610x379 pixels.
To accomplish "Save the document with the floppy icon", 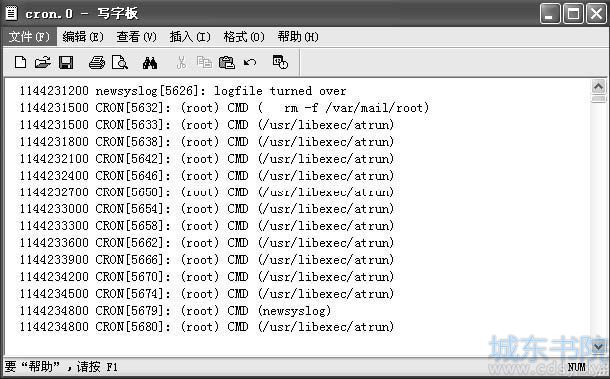I will pos(66,62).
